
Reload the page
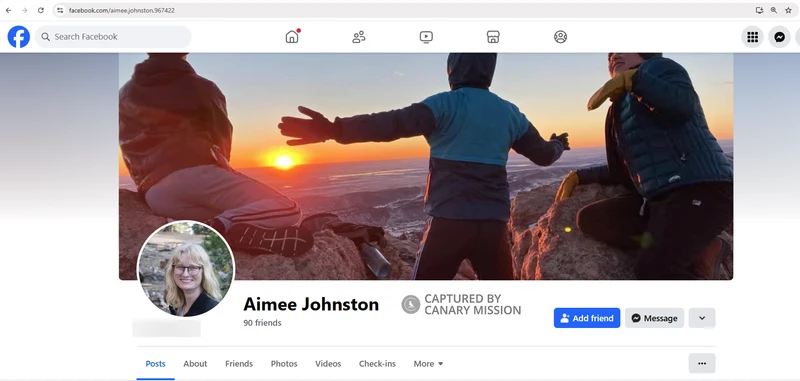[41, 10]
